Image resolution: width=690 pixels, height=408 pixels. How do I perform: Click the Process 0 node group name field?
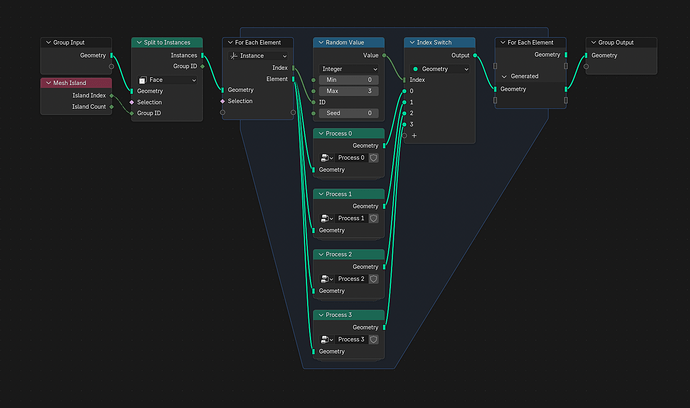tap(351, 158)
